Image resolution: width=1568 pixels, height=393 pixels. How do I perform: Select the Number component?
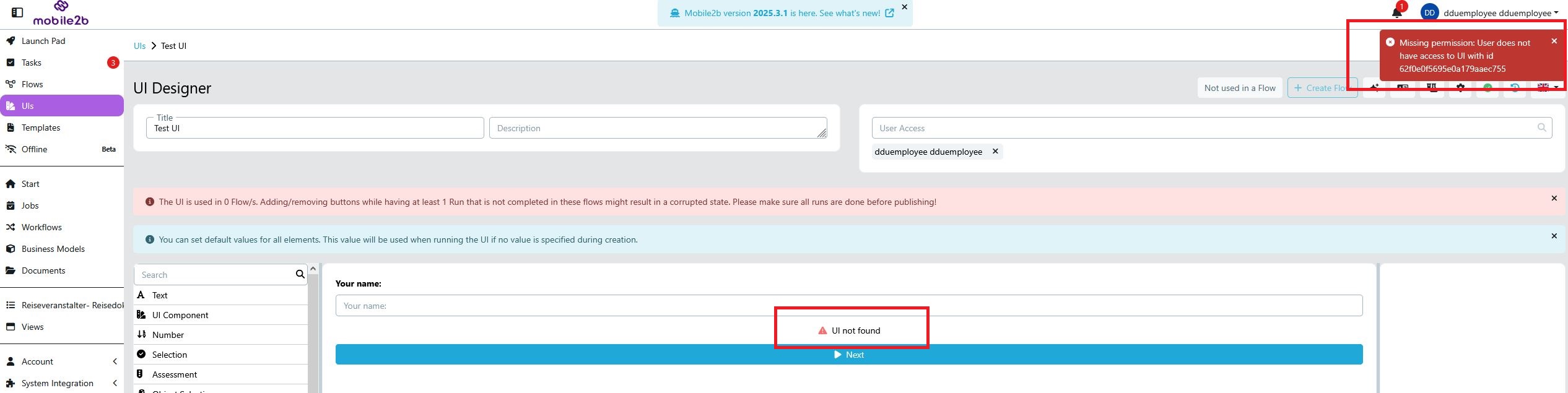[221, 335]
